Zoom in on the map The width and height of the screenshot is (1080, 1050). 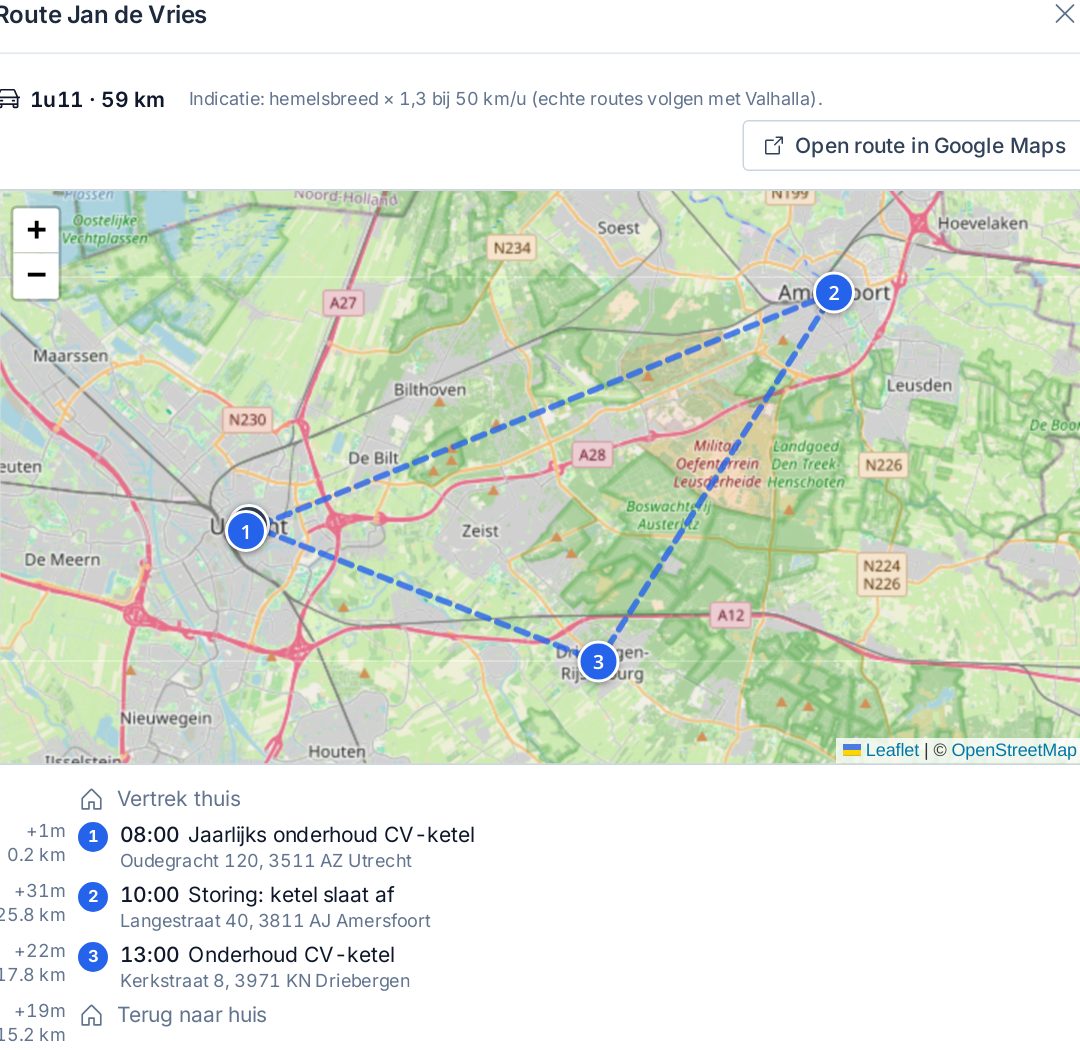click(x=37, y=229)
